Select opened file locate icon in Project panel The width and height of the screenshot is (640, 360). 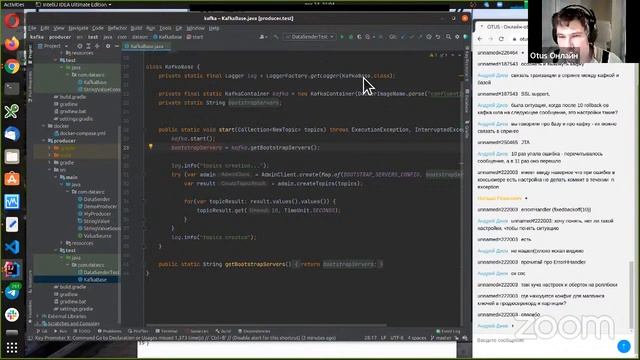[x=80, y=46]
